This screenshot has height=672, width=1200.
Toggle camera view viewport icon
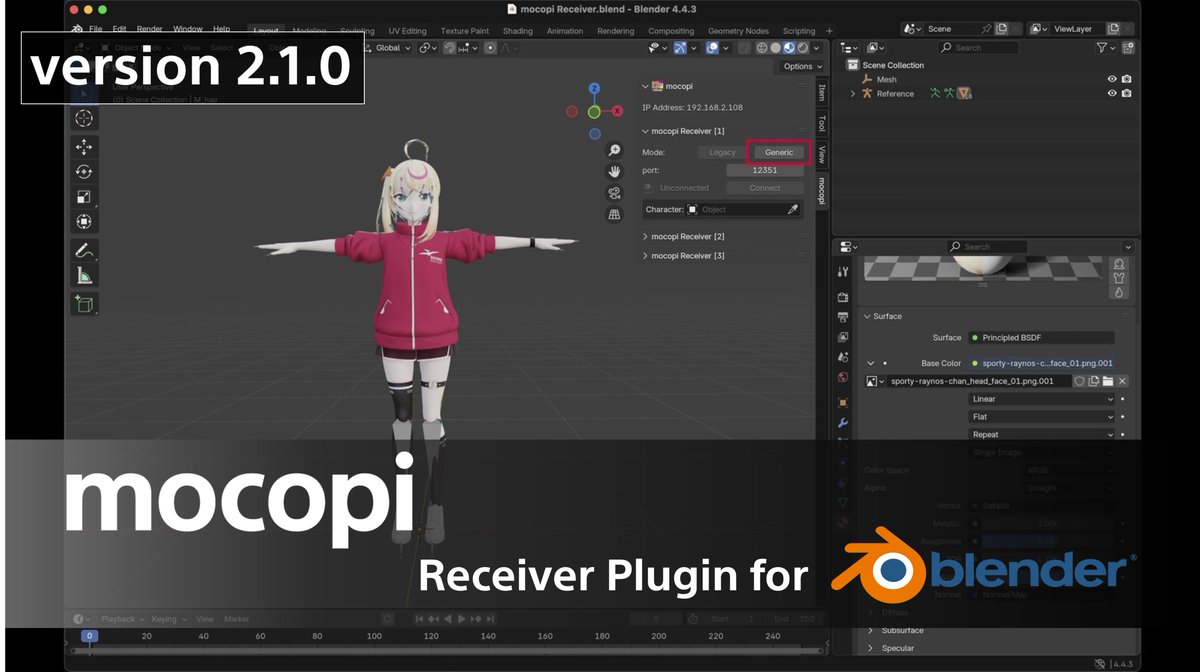pyautogui.click(x=614, y=192)
